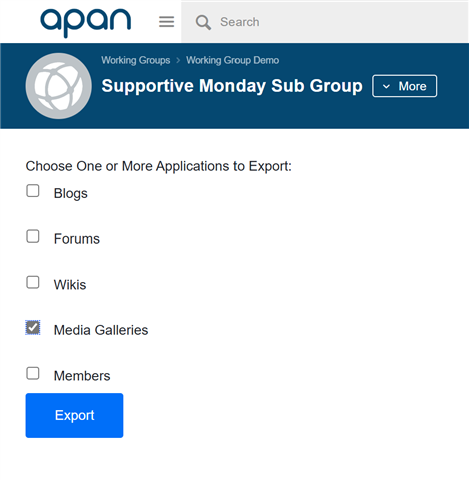Check the Blogs checkbox
Image resolution: width=469 pixels, height=480 pixels.
33,191
